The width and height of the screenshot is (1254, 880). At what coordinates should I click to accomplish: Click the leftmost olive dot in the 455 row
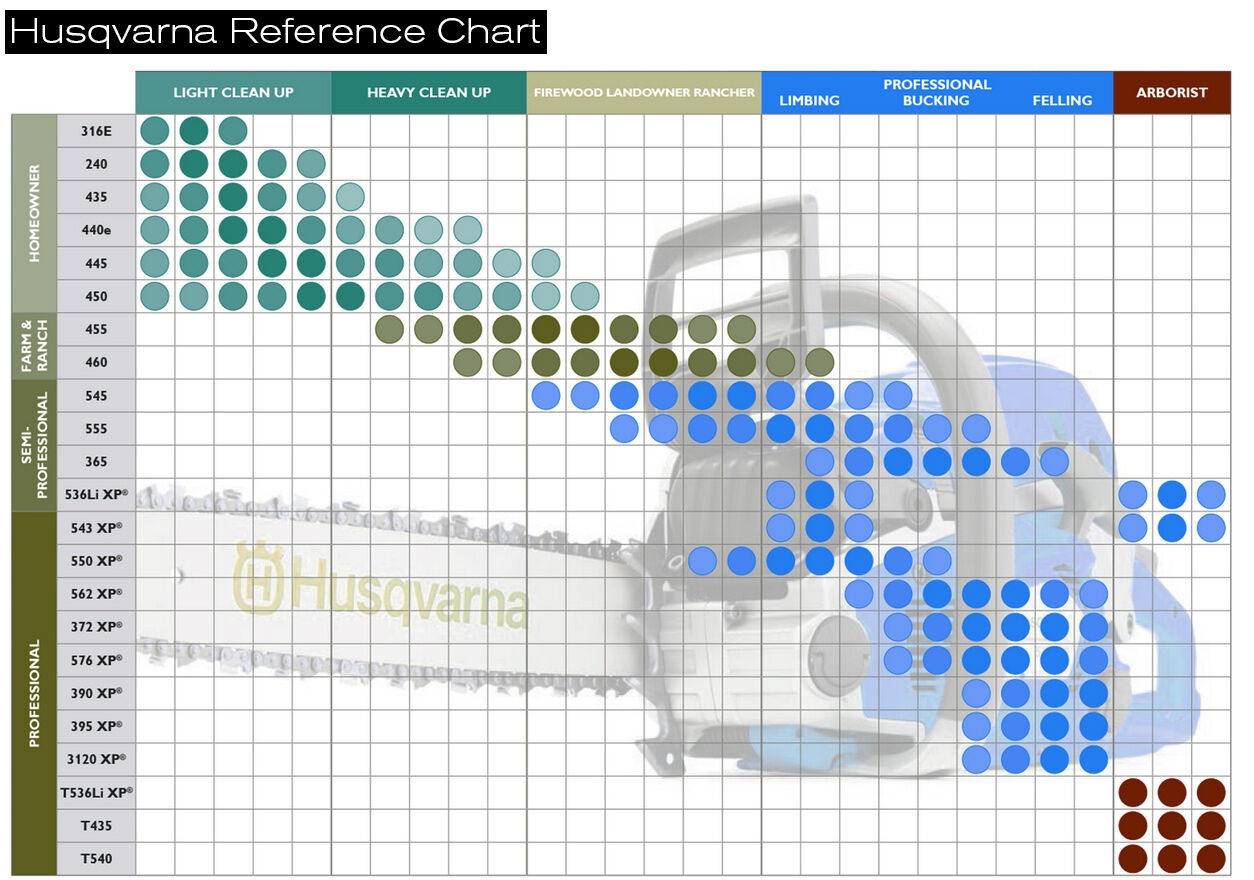click(x=389, y=329)
